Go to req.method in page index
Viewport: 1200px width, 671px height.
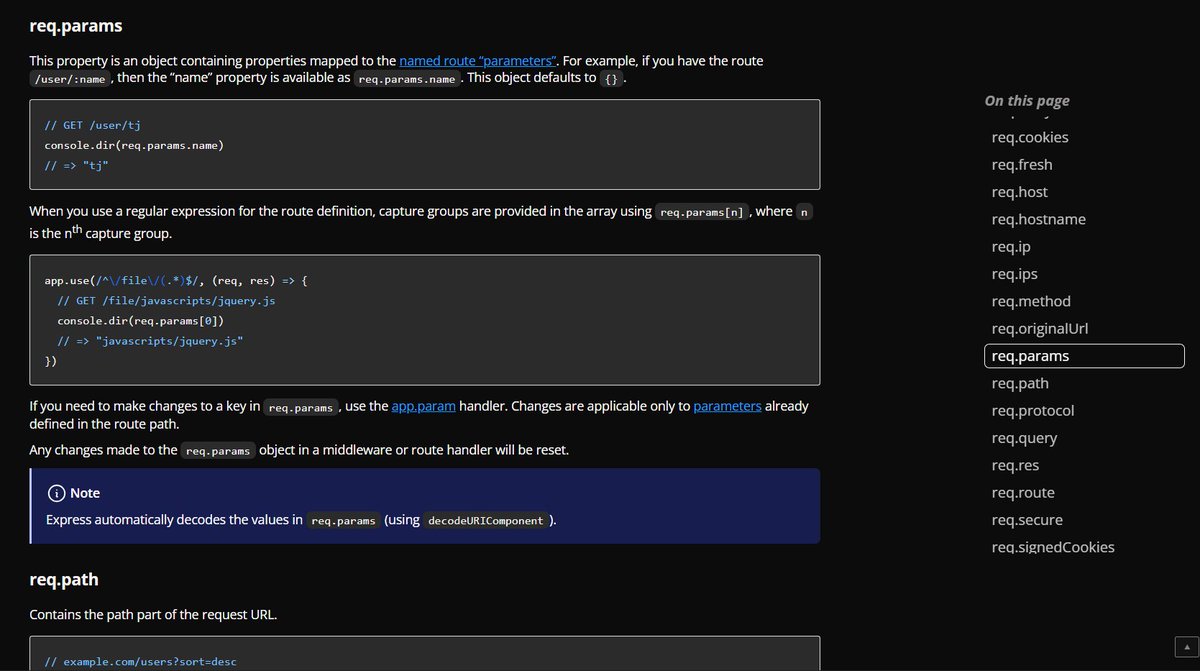(x=1031, y=301)
